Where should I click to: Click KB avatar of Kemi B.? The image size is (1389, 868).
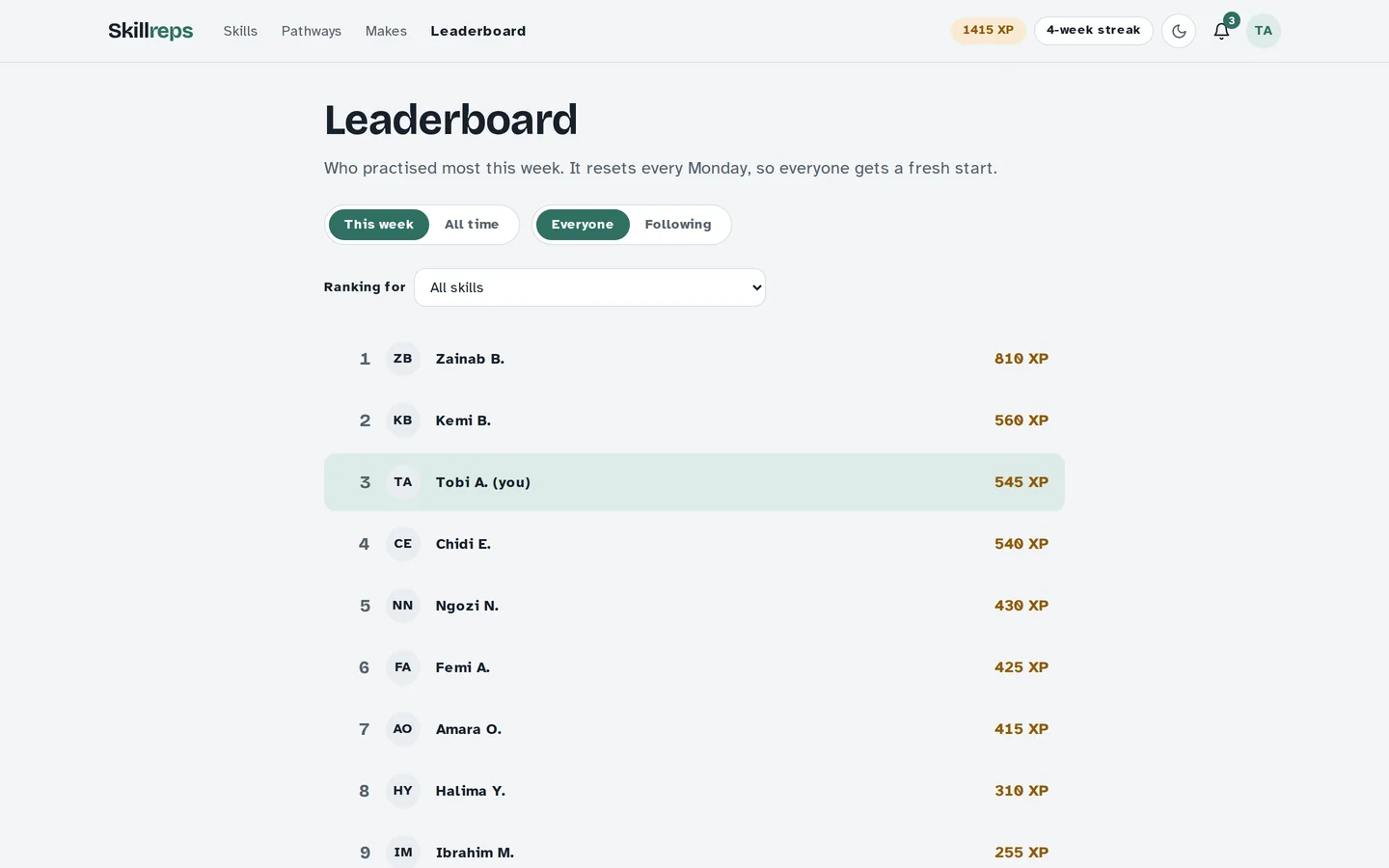pyautogui.click(x=403, y=420)
